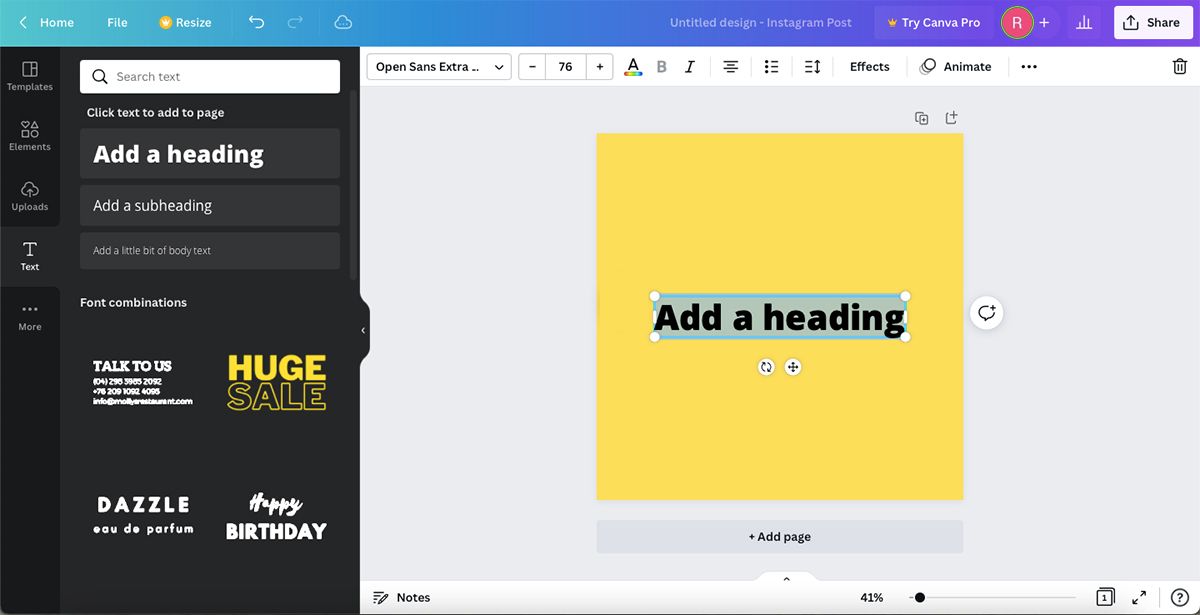This screenshot has width=1200, height=615.
Task: Select the HUGE SALE font combination
Action: (277, 382)
